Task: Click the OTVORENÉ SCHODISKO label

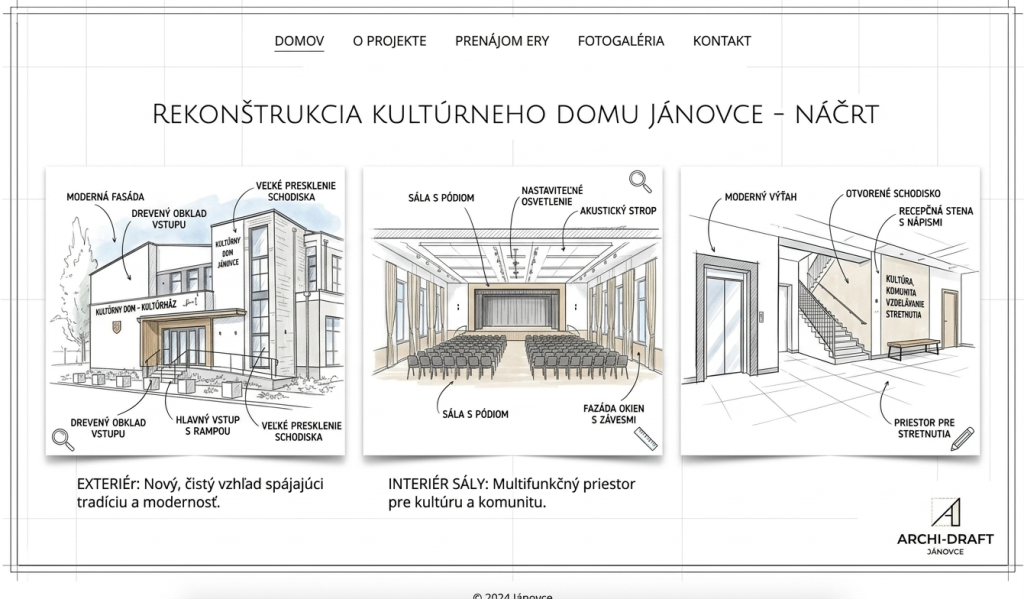Action: (x=893, y=193)
